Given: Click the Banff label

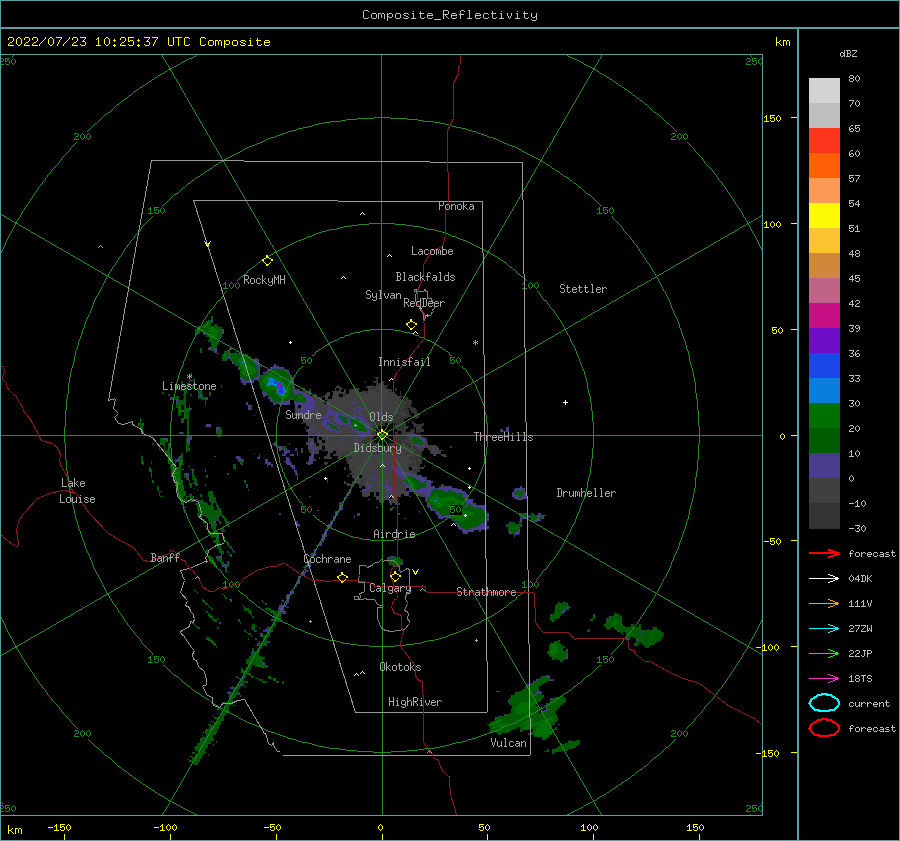Looking at the screenshot, I should pyautogui.click(x=165, y=557).
